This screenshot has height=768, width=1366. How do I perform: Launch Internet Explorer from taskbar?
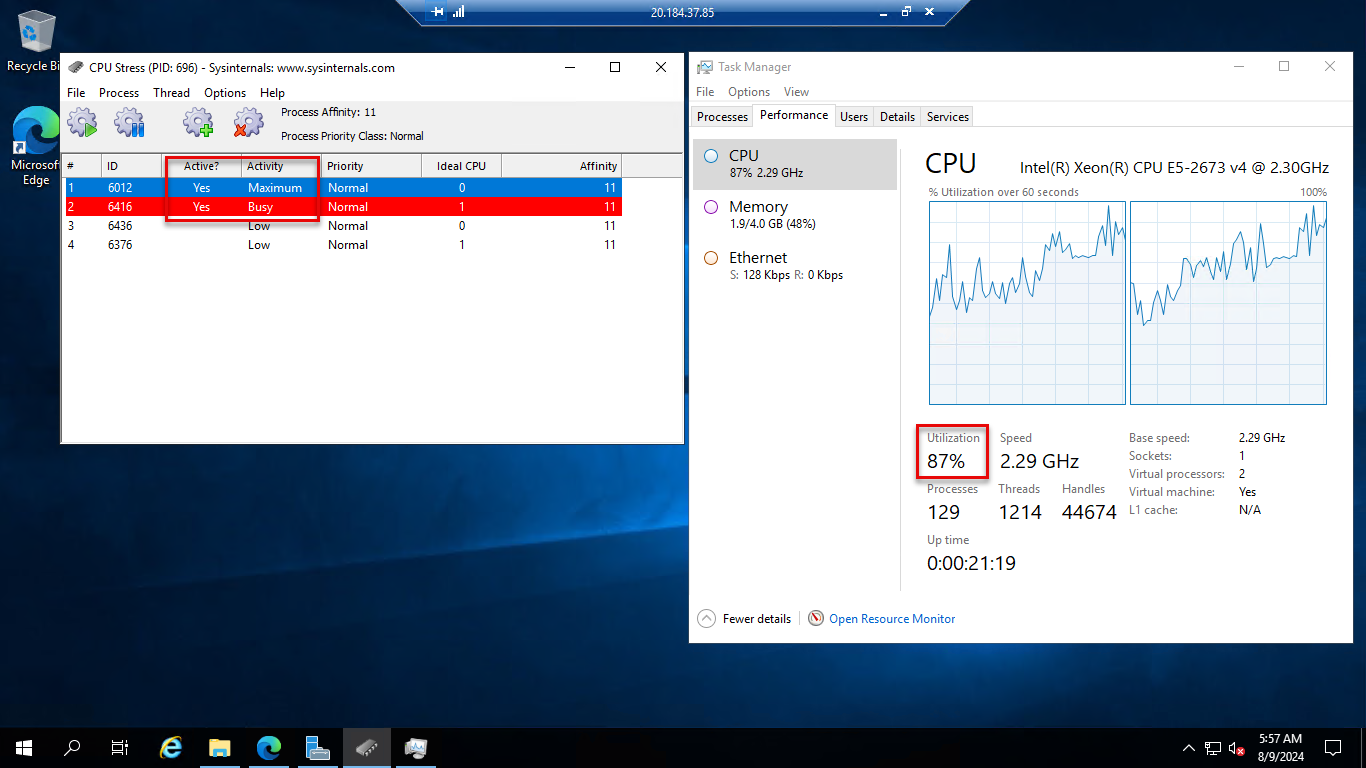[171, 747]
